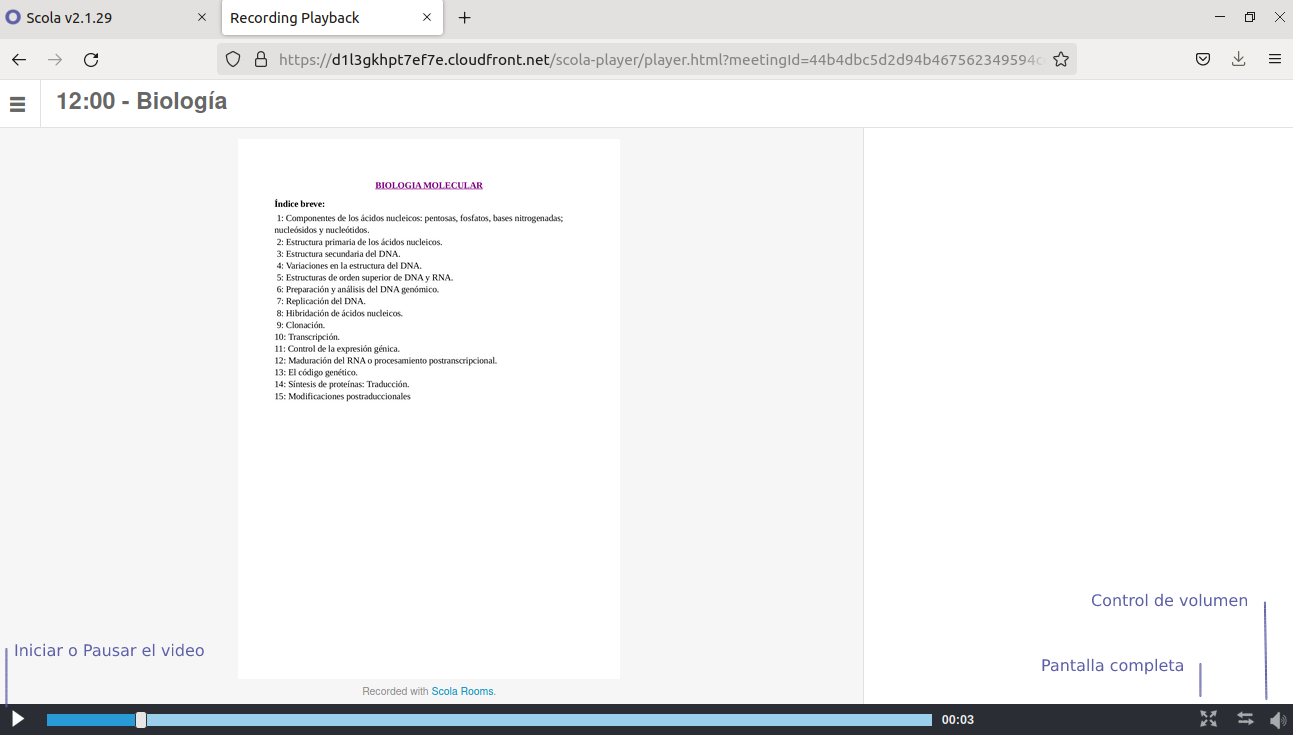The height and width of the screenshot is (735, 1293).
Task: Open the hamburger sidebar menu
Action: point(17,104)
